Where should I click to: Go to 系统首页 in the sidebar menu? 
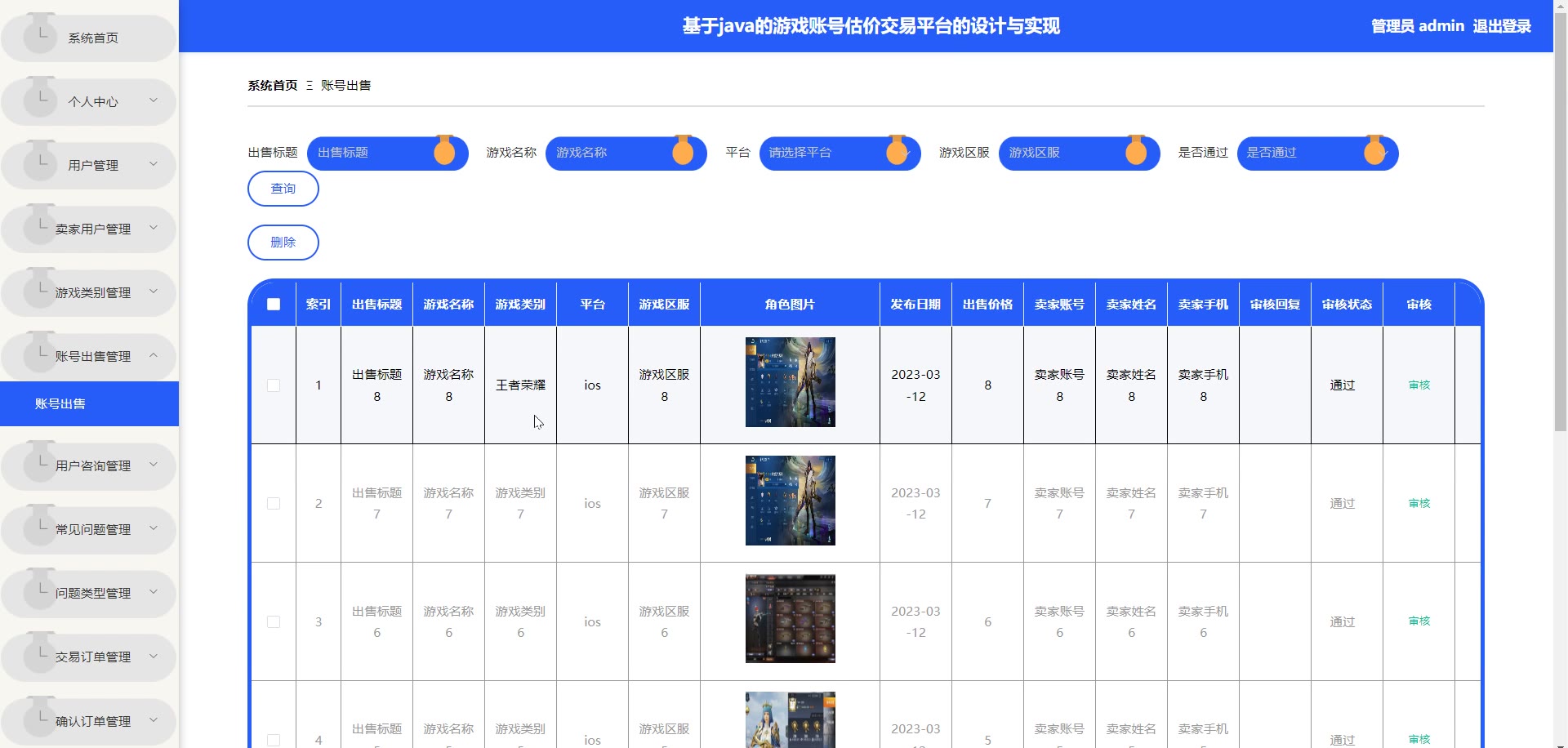click(89, 38)
